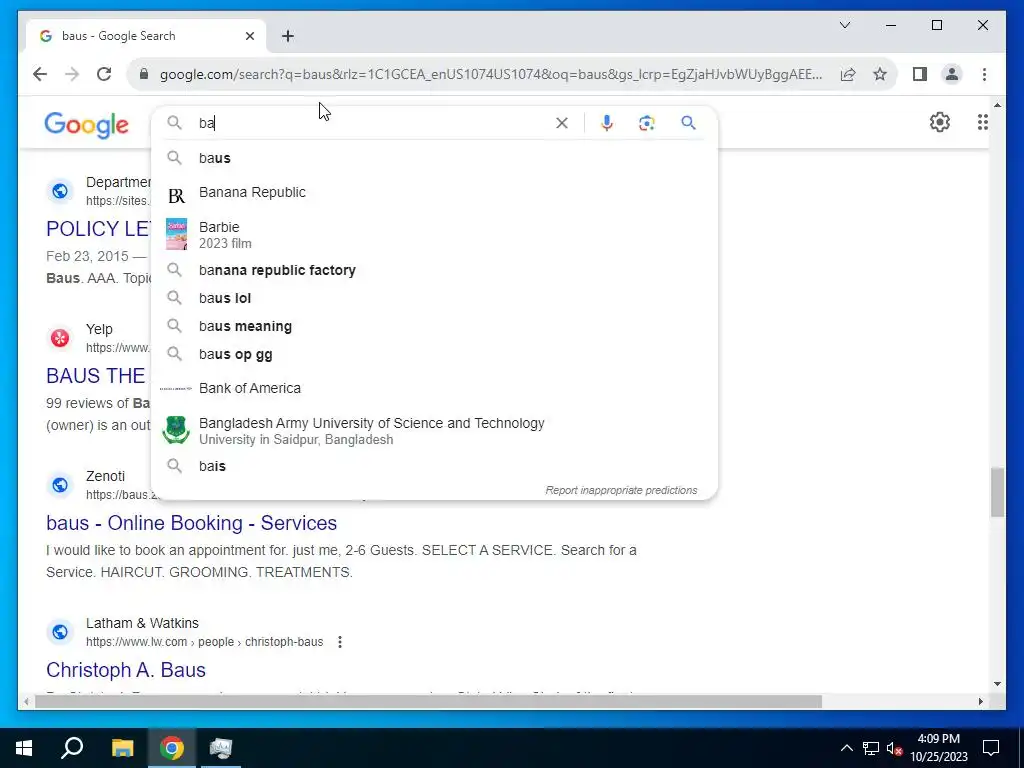
Task: Choose the 'bais' suggestion
Action: 434,466
